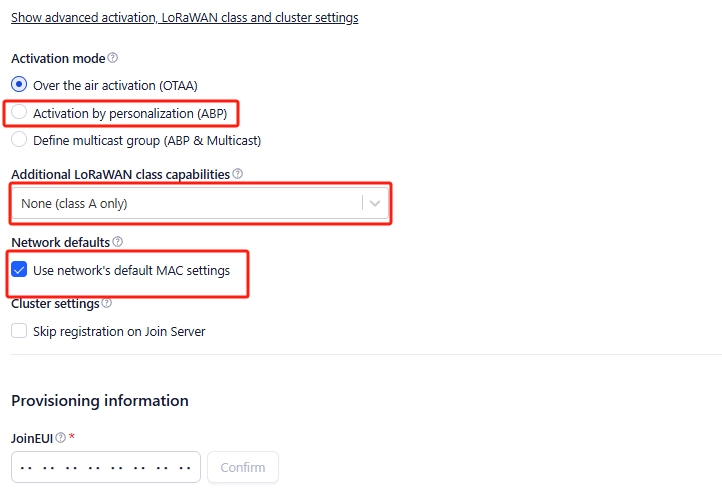Click Use network's default MAC settings label
Viewport: 722px width, 501px height.
click(x=131, y=270)
